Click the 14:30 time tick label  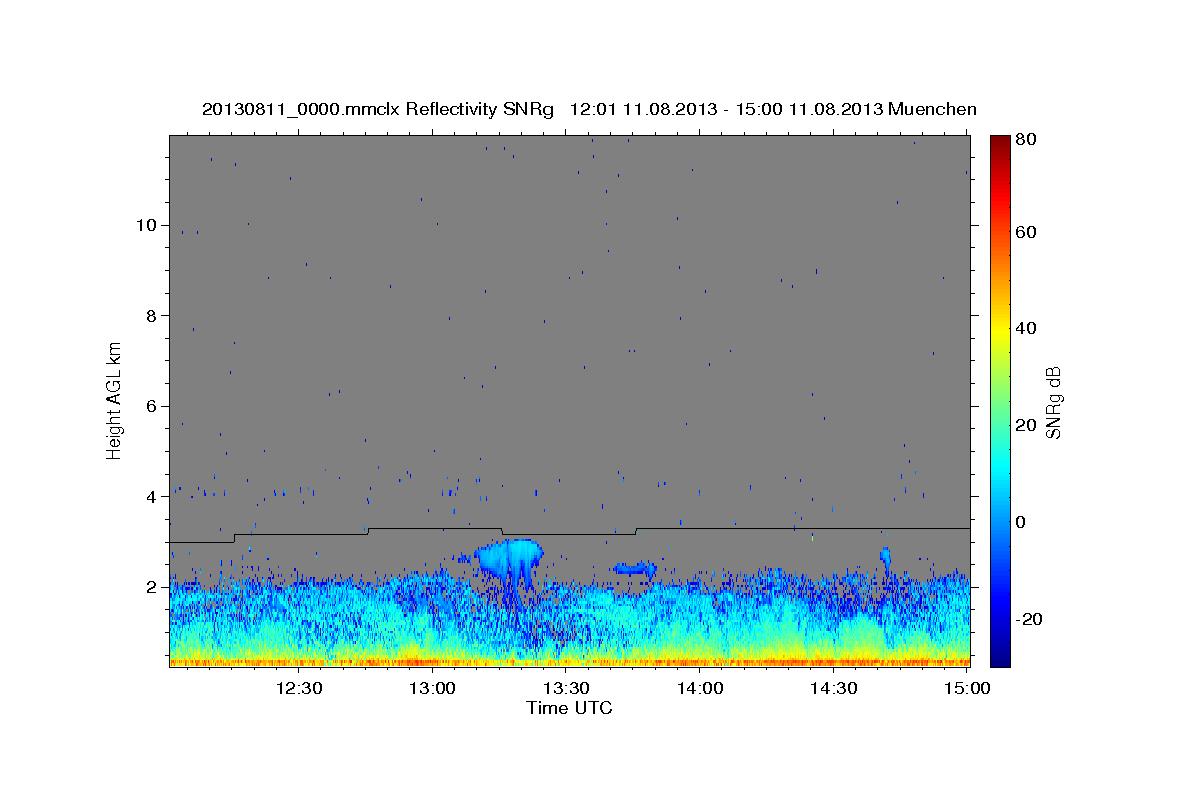pyautogui.click(x=833, y=689)
